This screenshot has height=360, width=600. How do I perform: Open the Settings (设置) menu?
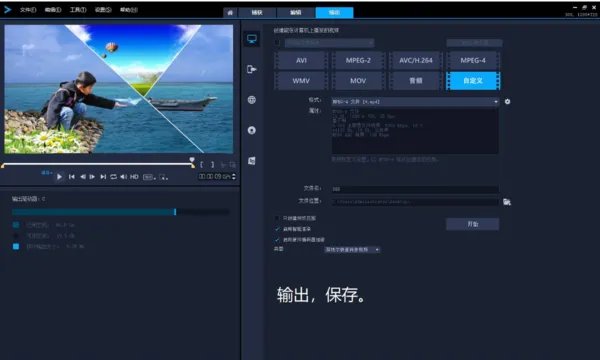pyautogui.click(x=103, y=10)
